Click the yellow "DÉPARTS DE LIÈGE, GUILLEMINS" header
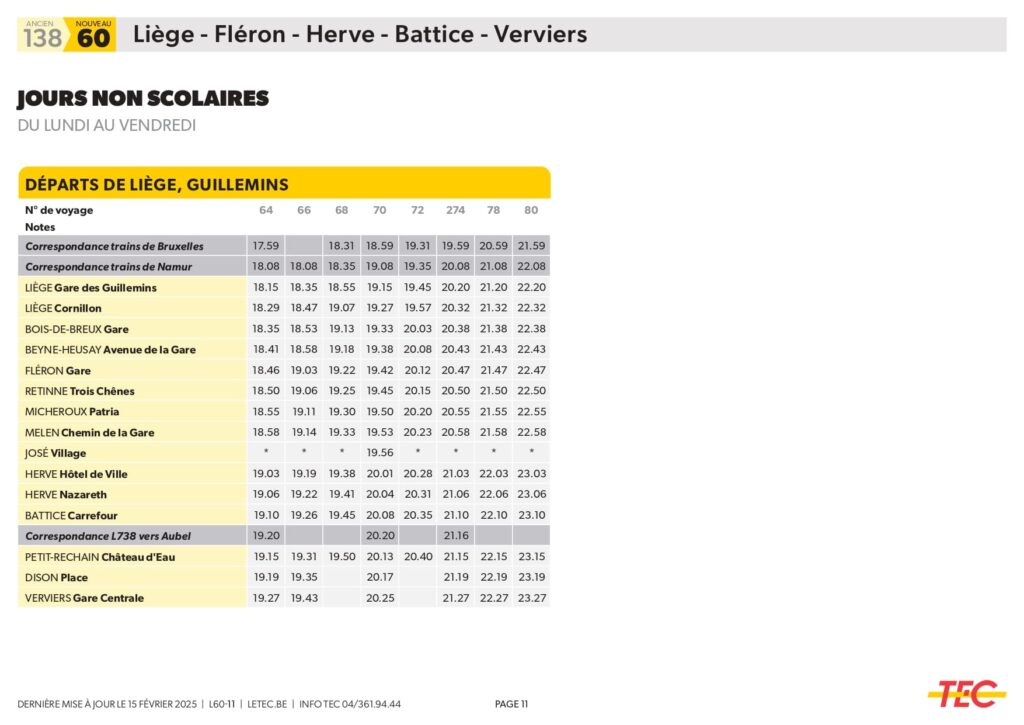1024x725 pixels. click(x=157, y=184)
